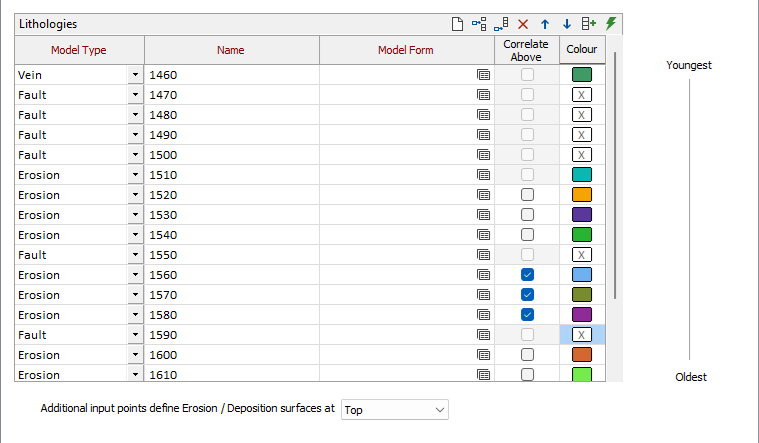Image resolution: width=759 pixels, height=443 pixels.
Task: Open Model Form editor for row 1470
Action: pos(483,95)
